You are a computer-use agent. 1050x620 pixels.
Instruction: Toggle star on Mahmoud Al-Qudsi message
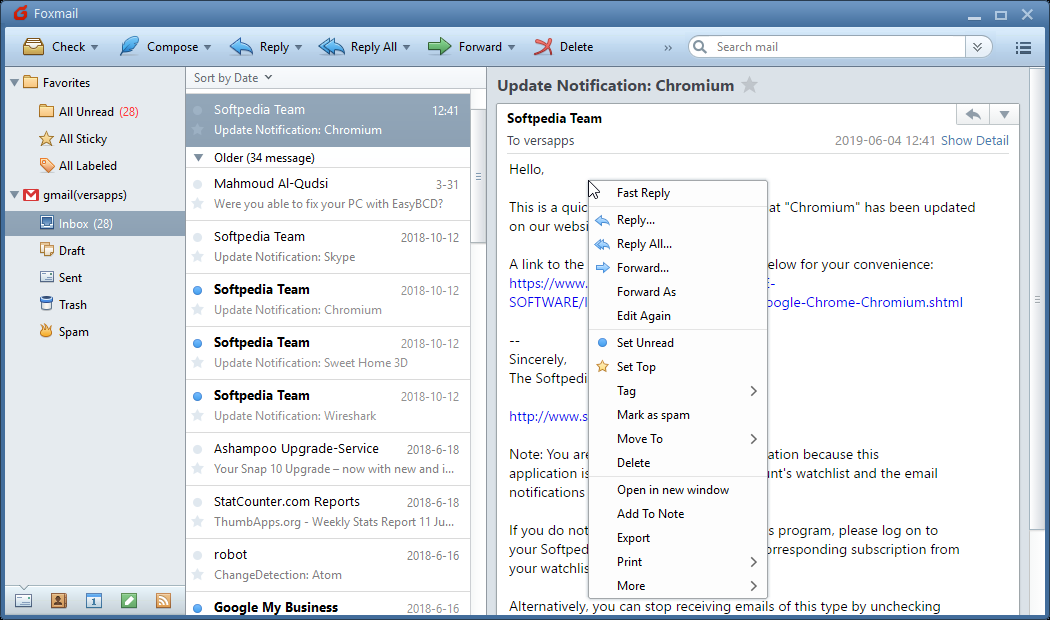[198, 204]
